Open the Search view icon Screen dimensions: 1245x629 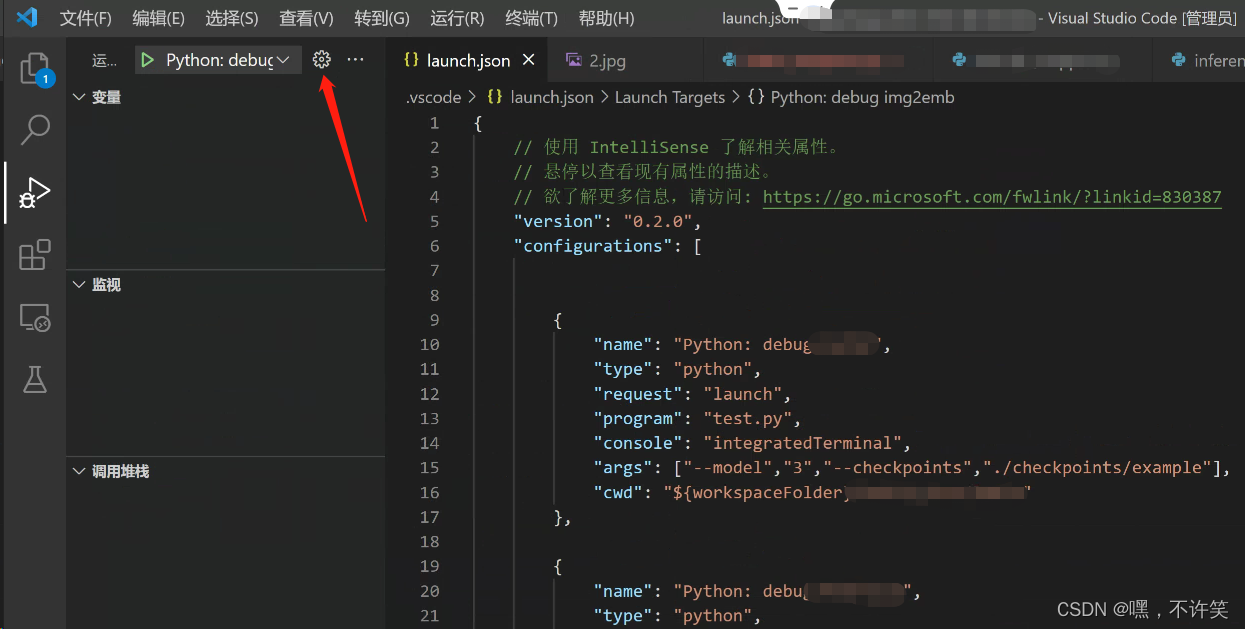35,129
